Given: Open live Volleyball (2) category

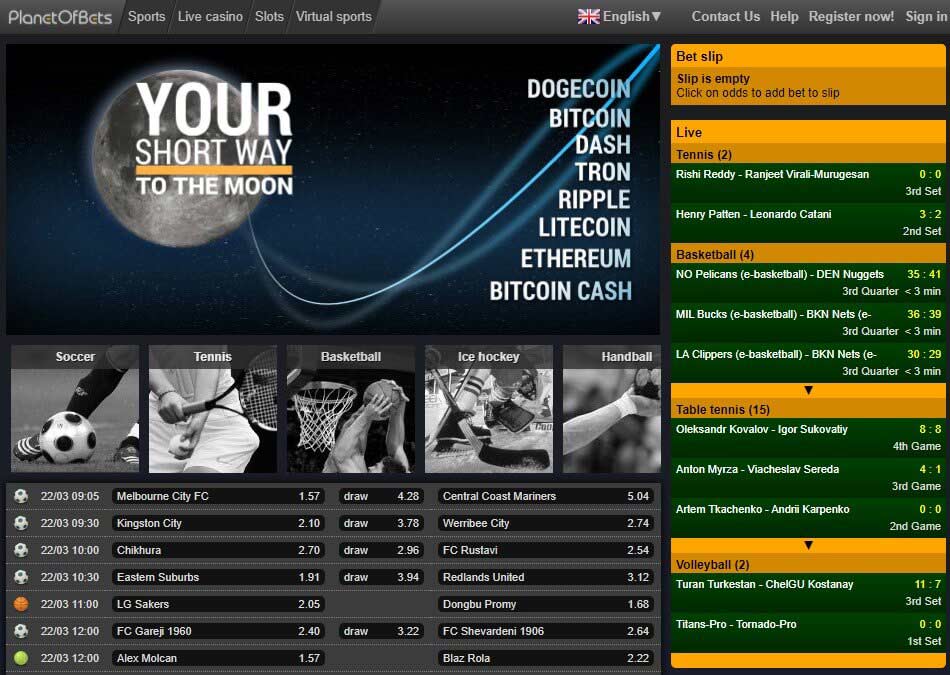Looking at the screenshot, I should tap(808, 565).
